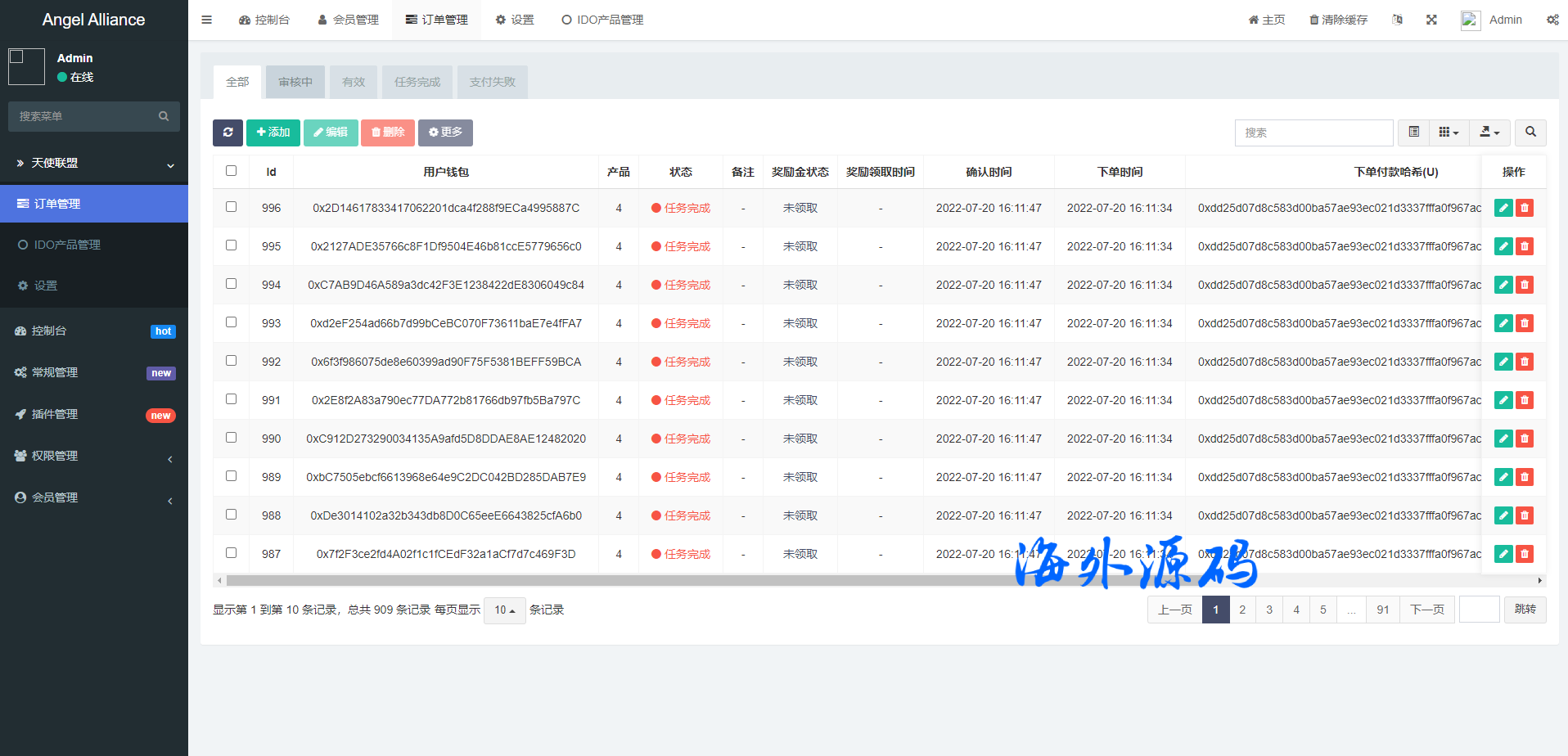Click green edit icon for row 996
1568x756 pixels.
1503,208
